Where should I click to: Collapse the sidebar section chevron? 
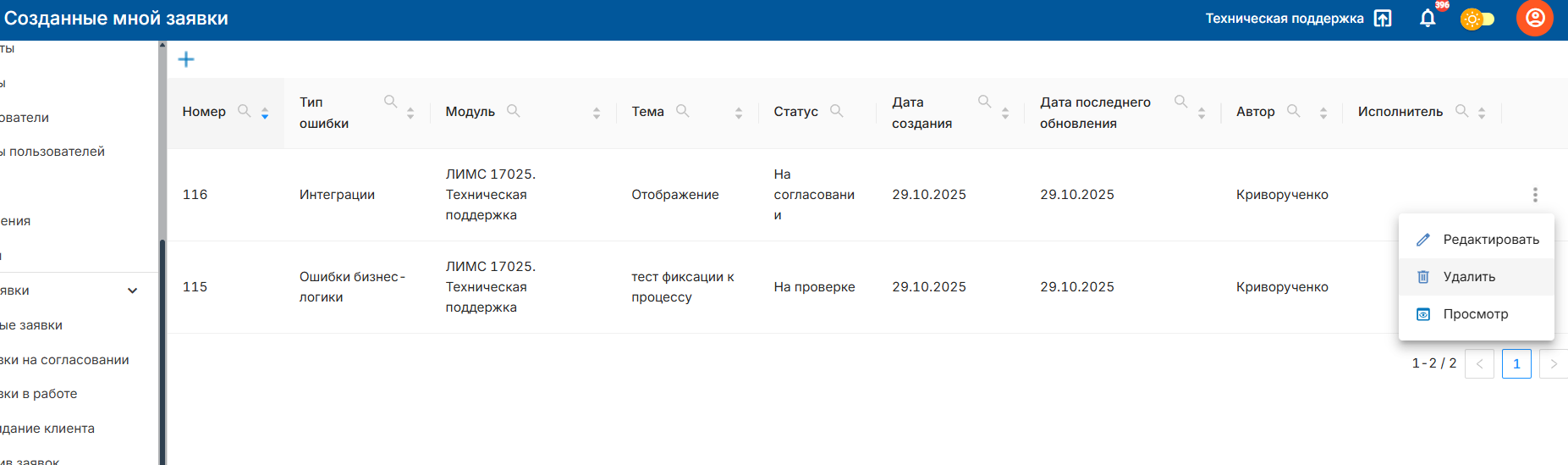click(x=133, y=291)
